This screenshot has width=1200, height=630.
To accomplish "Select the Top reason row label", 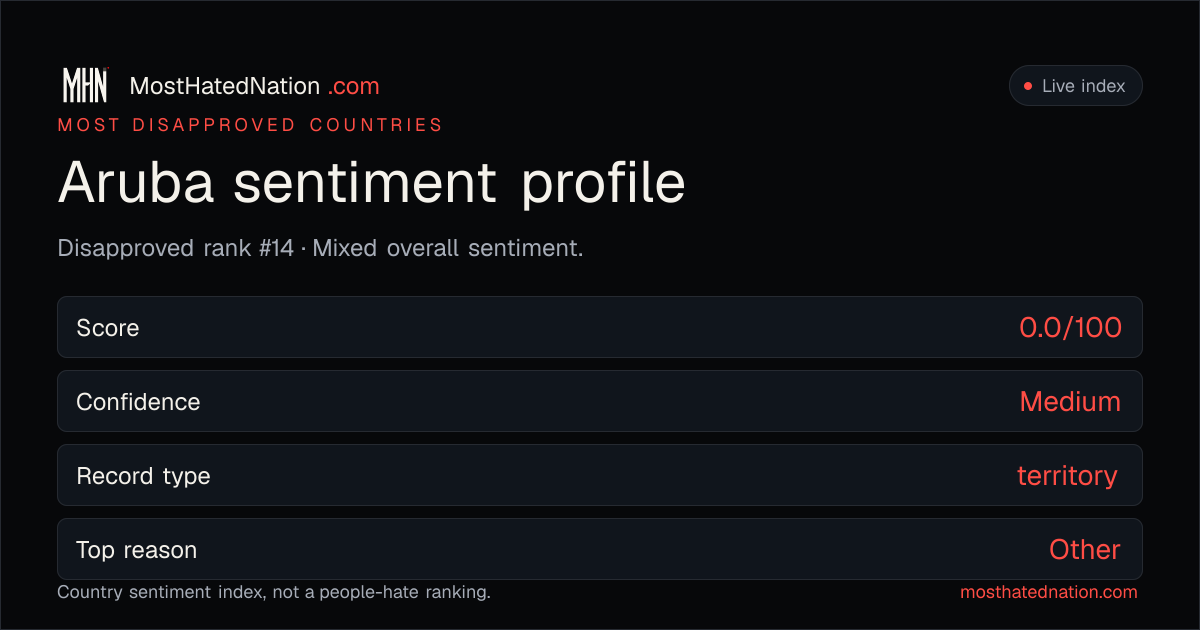I will coord(136,550).
